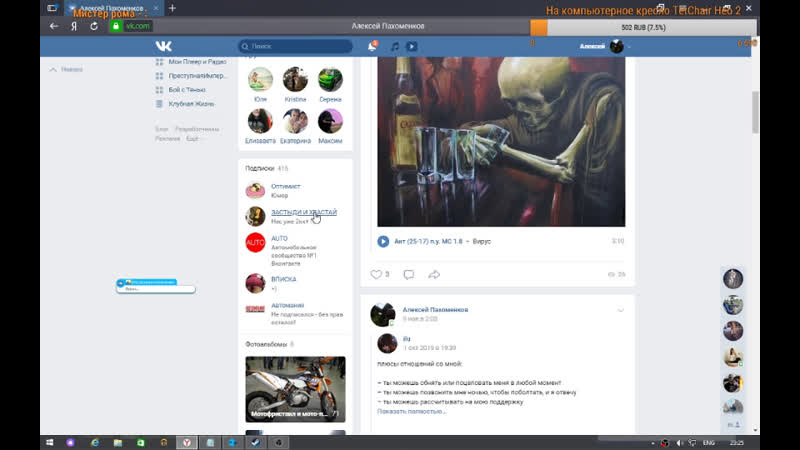Open the browser tab panel icon

pyautogui.click(x=52, y=8)
